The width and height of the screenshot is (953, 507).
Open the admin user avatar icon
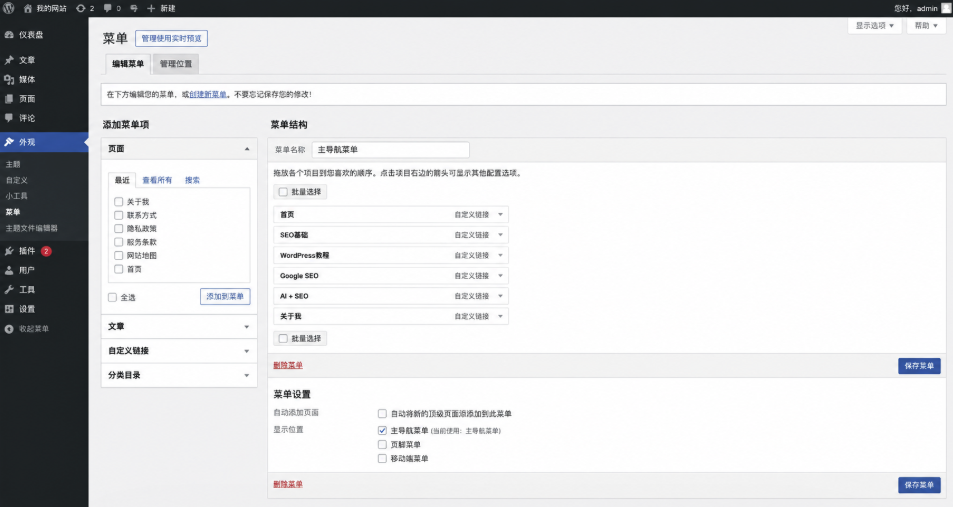(x=946, y=9)
